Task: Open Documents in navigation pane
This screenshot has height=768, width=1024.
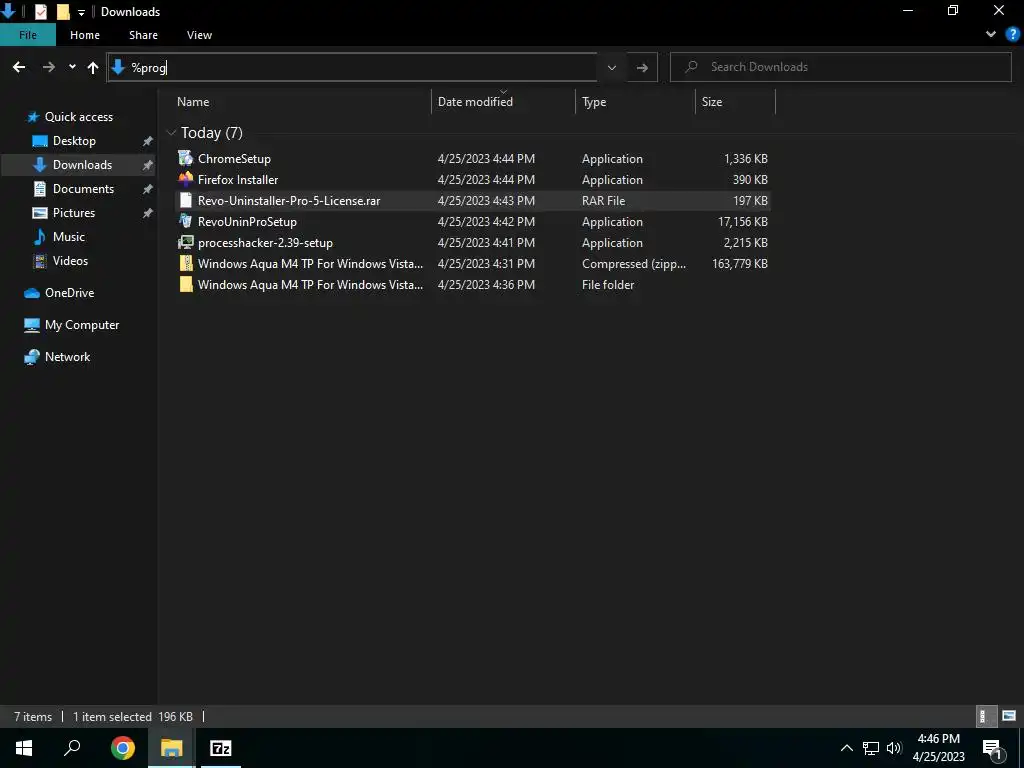Action: coord(83,189)
